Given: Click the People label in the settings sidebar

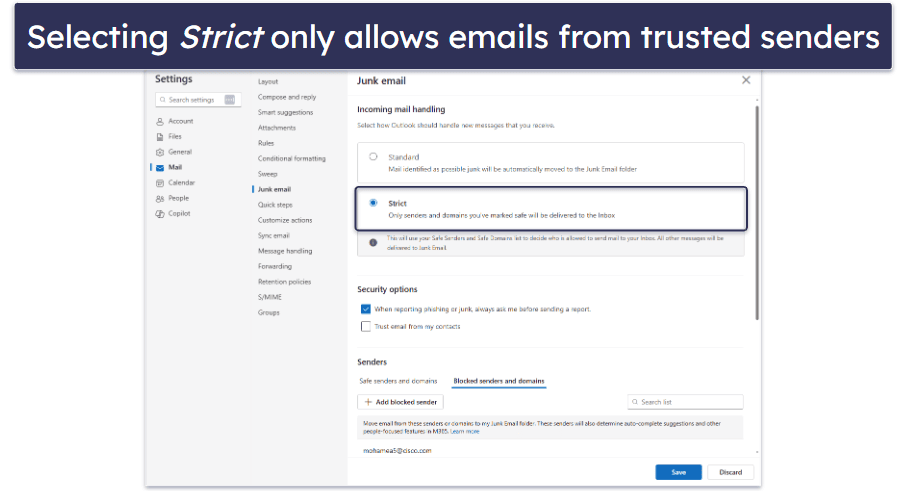Looking at the screenshot, I should [179, 198].
